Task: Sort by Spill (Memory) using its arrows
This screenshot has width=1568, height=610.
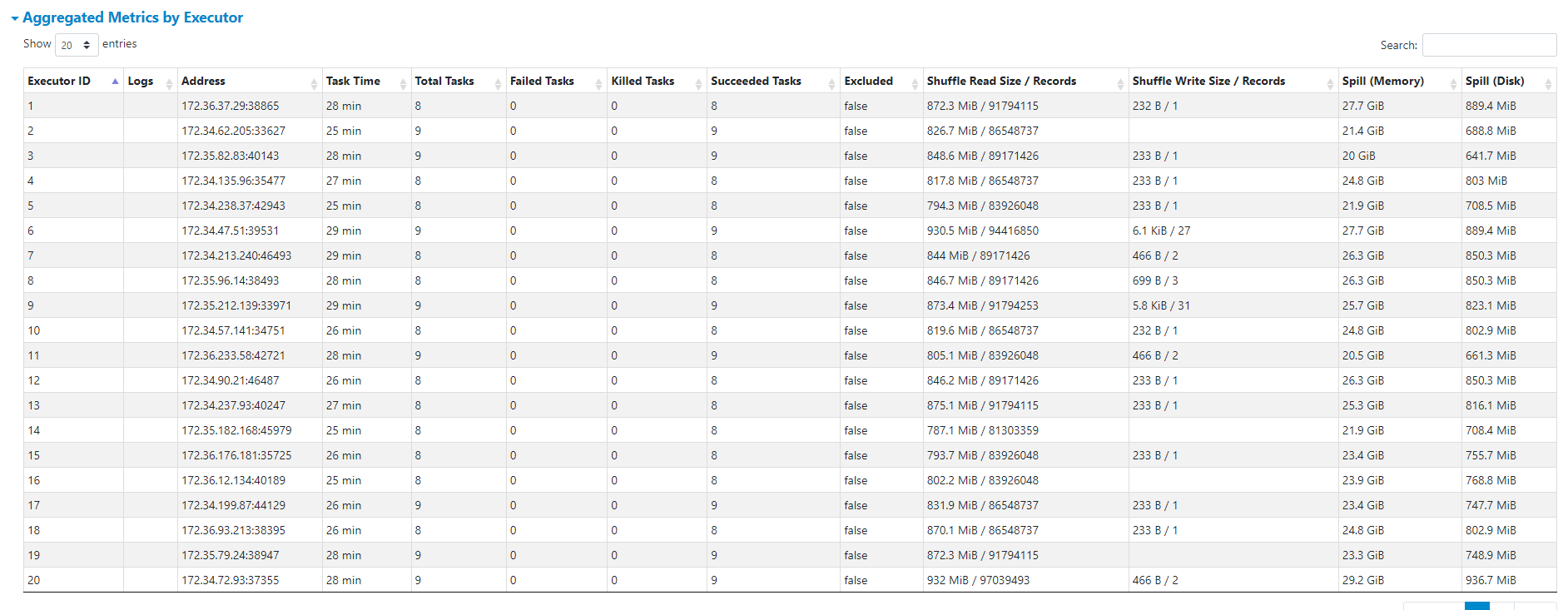Action: 1453,82
